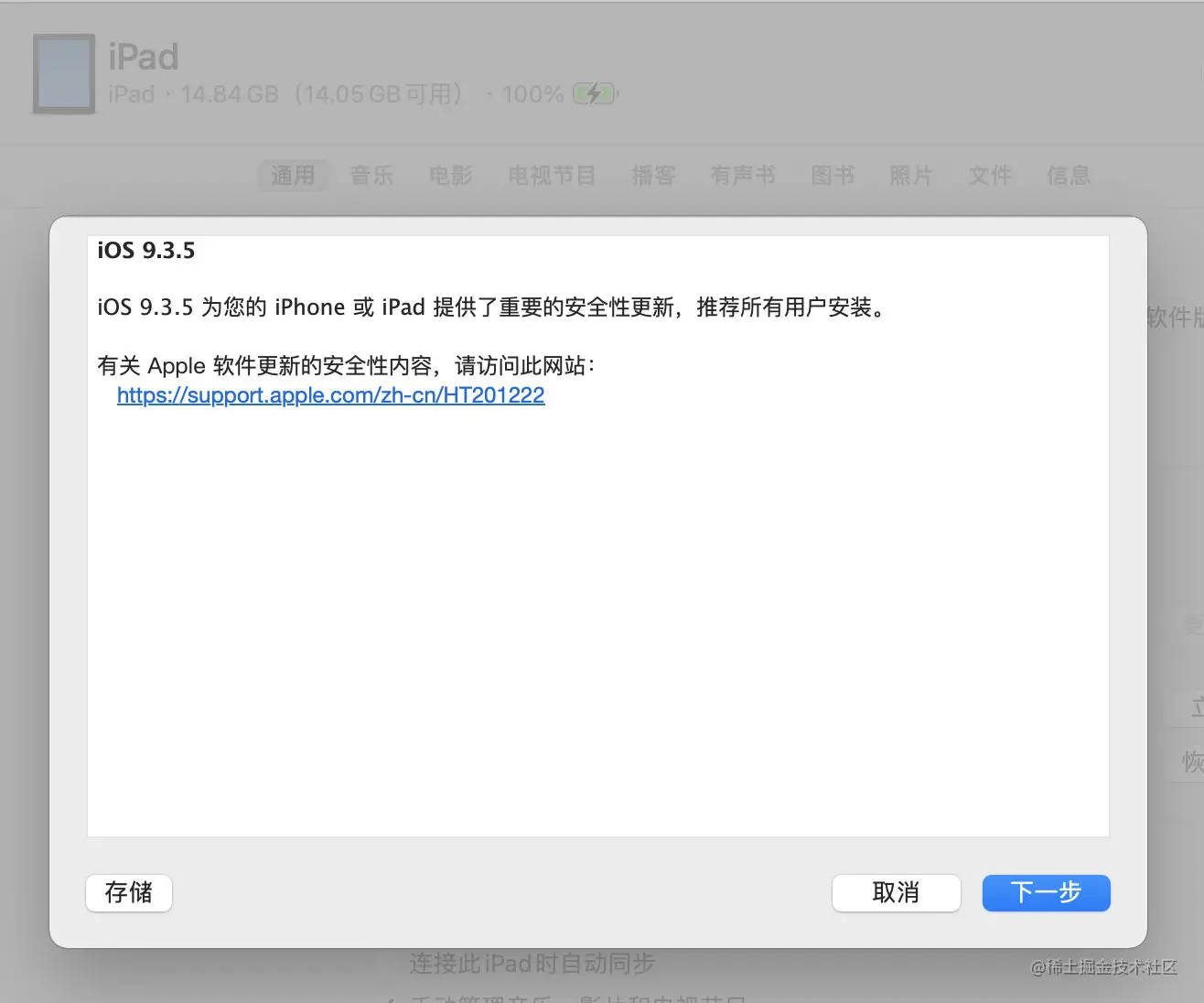Click the 有关 Apple 软件更新 text line
Screen dimensions: 1204x1003
[347, 366]
